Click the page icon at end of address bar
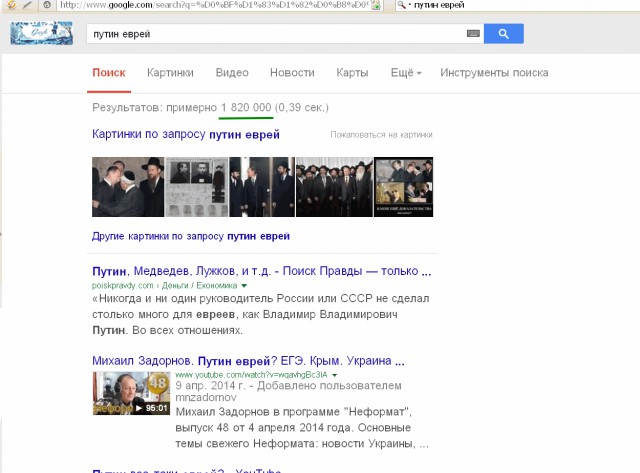 pyautogui.click(x=376, y=5)
